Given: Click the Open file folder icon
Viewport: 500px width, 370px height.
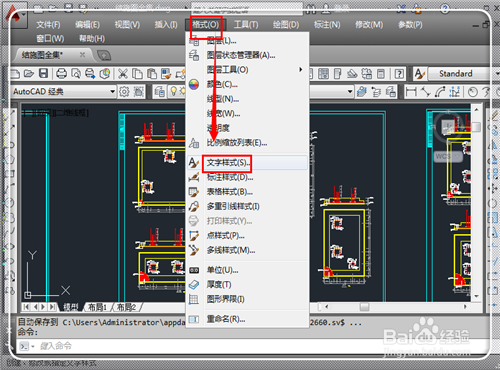Looking at the screenshot, I should click(x=29, y=73).
